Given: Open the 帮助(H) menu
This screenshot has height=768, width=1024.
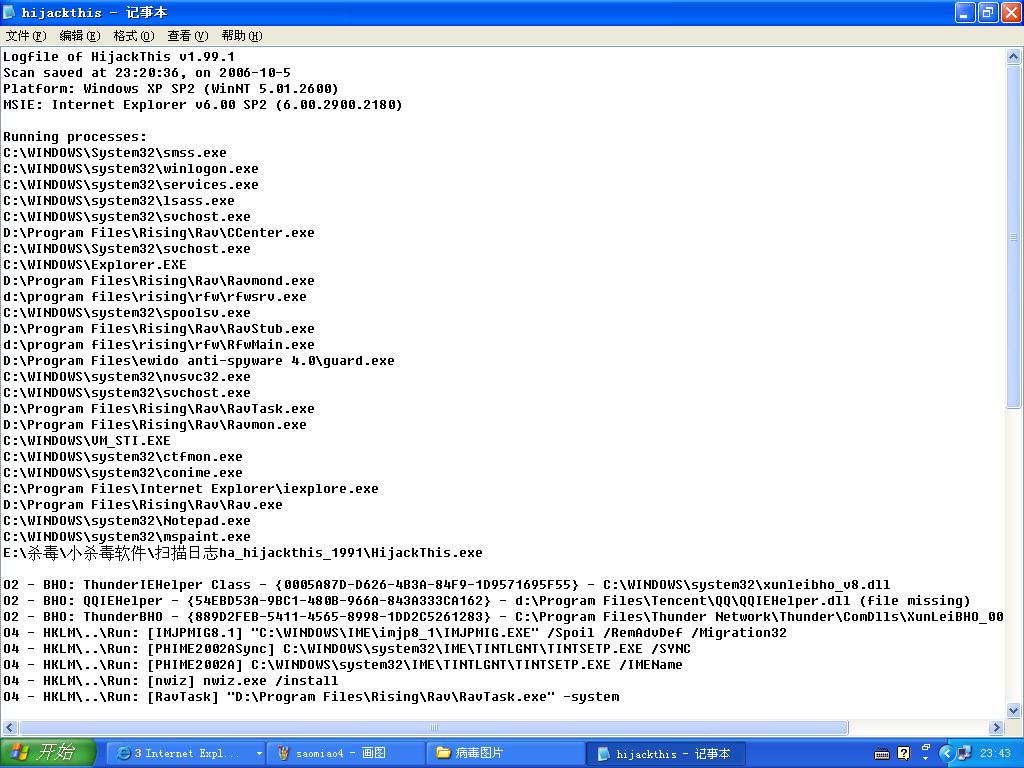Looking at the screenshot, I should (x=242, y=36).
